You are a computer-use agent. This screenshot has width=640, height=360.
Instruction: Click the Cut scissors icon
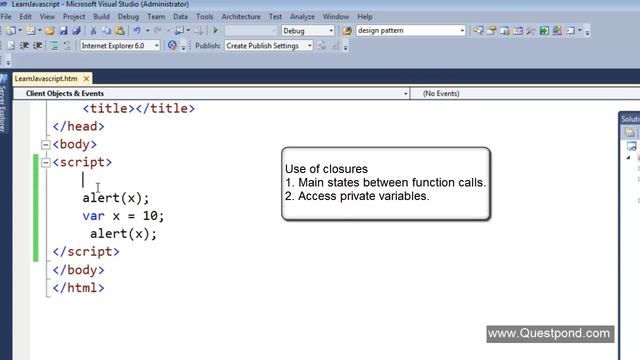(93, 31)
